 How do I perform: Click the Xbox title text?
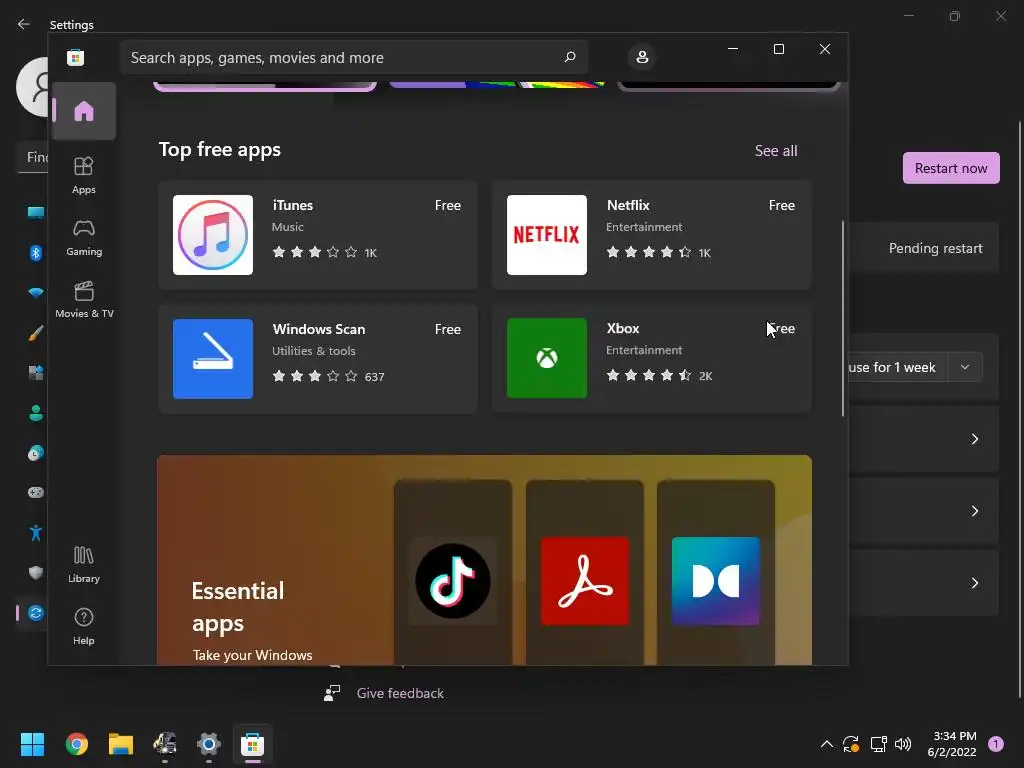click(622, 328)
